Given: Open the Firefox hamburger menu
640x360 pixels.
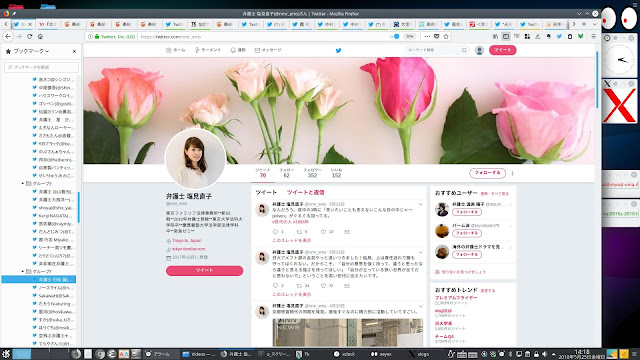Looking at the screenshot, I should 593,36.
